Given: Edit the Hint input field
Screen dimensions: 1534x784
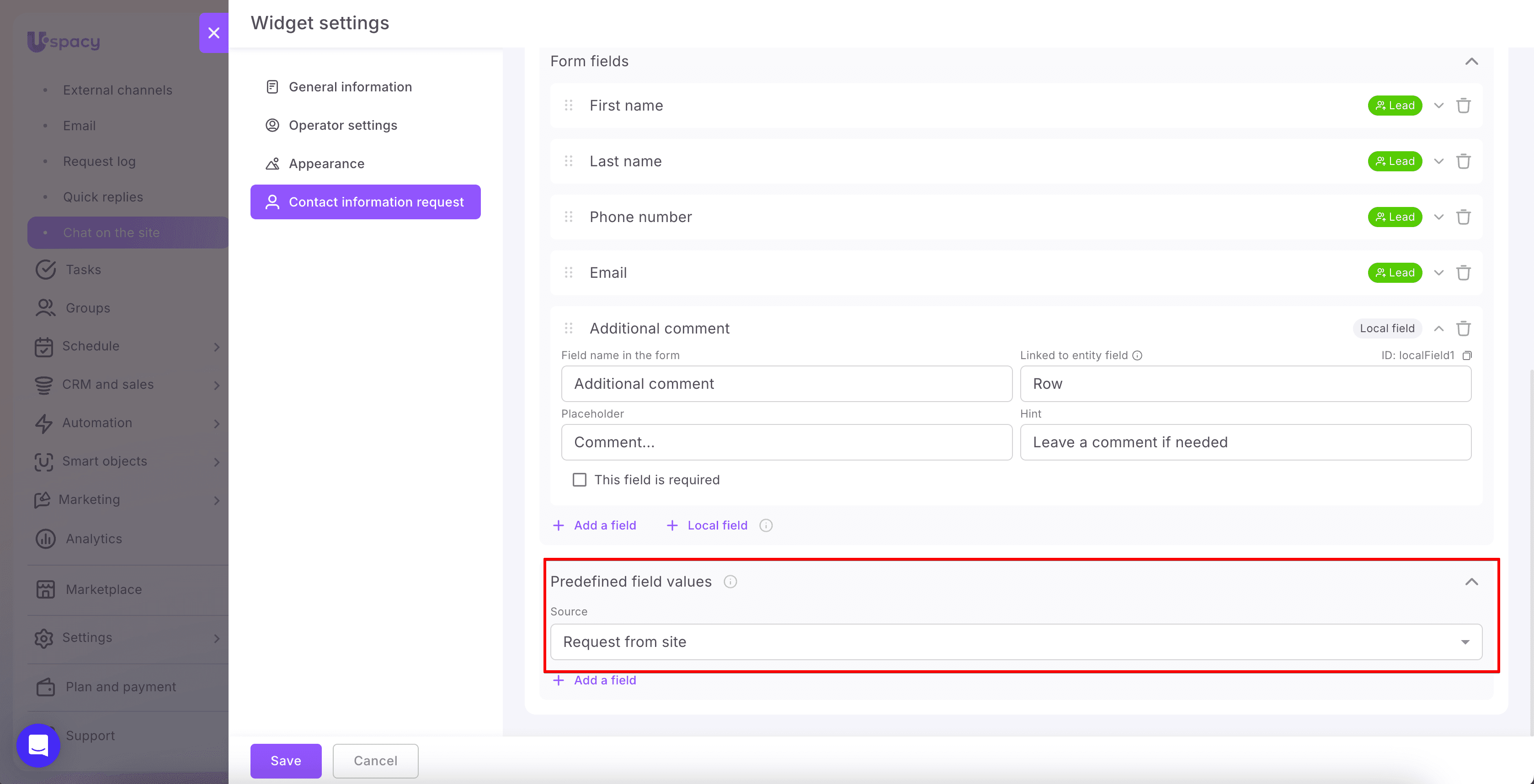Looking at the screenshot, I should (1245, 442).
